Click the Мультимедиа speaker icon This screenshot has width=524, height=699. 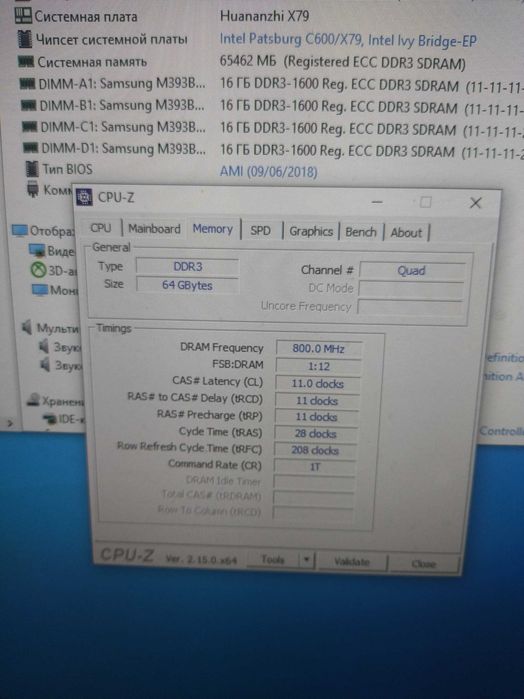(x=27, y=327)
